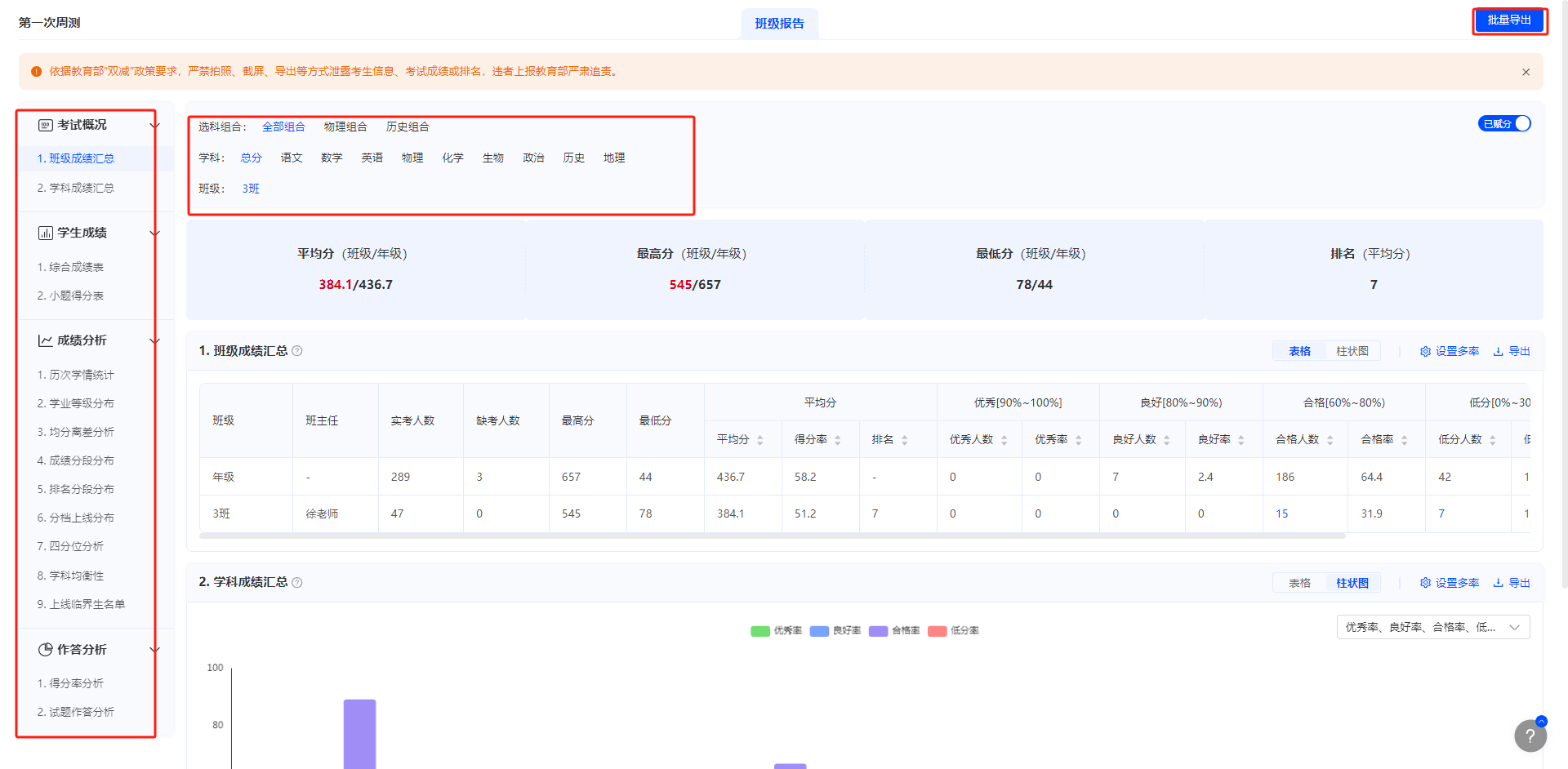Open 1. 综合成绩表 in sidebar
1568x769 pixels.
pos(70,267)
